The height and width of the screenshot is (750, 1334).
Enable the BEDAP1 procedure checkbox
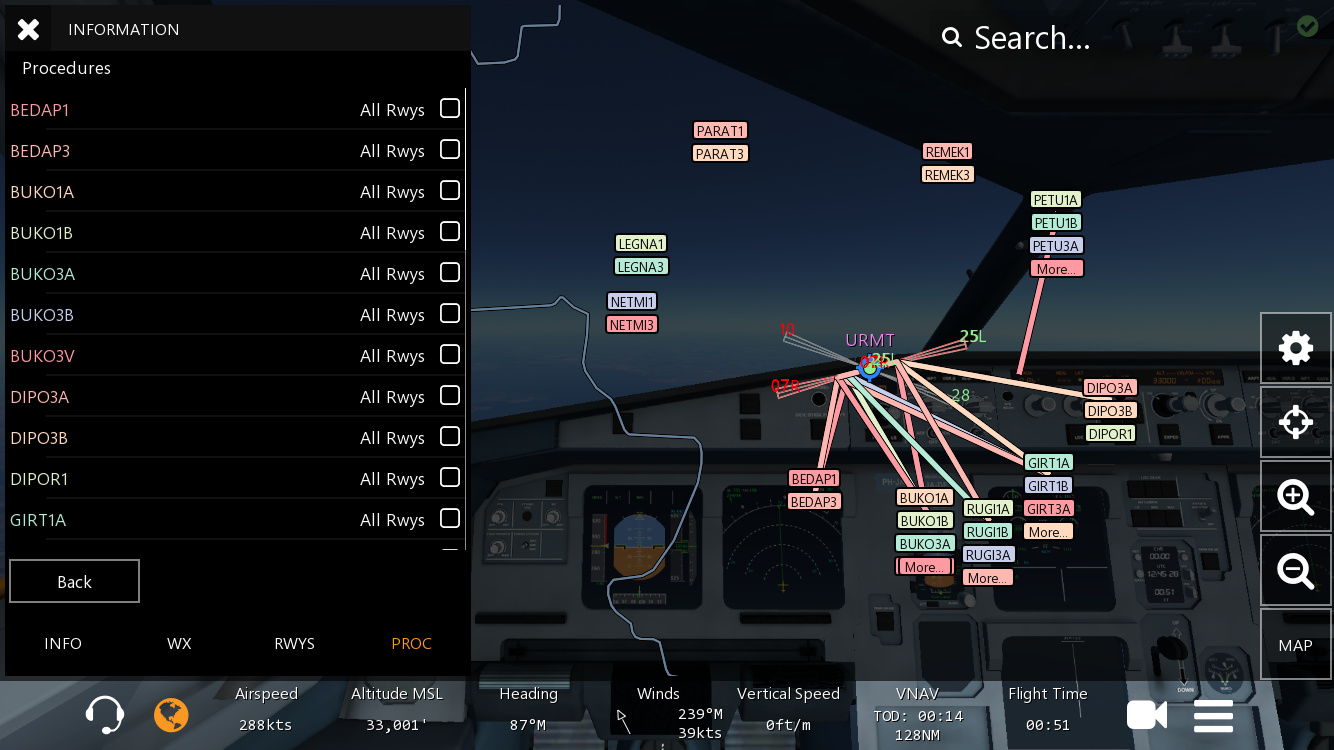click(x=450, y=108)
